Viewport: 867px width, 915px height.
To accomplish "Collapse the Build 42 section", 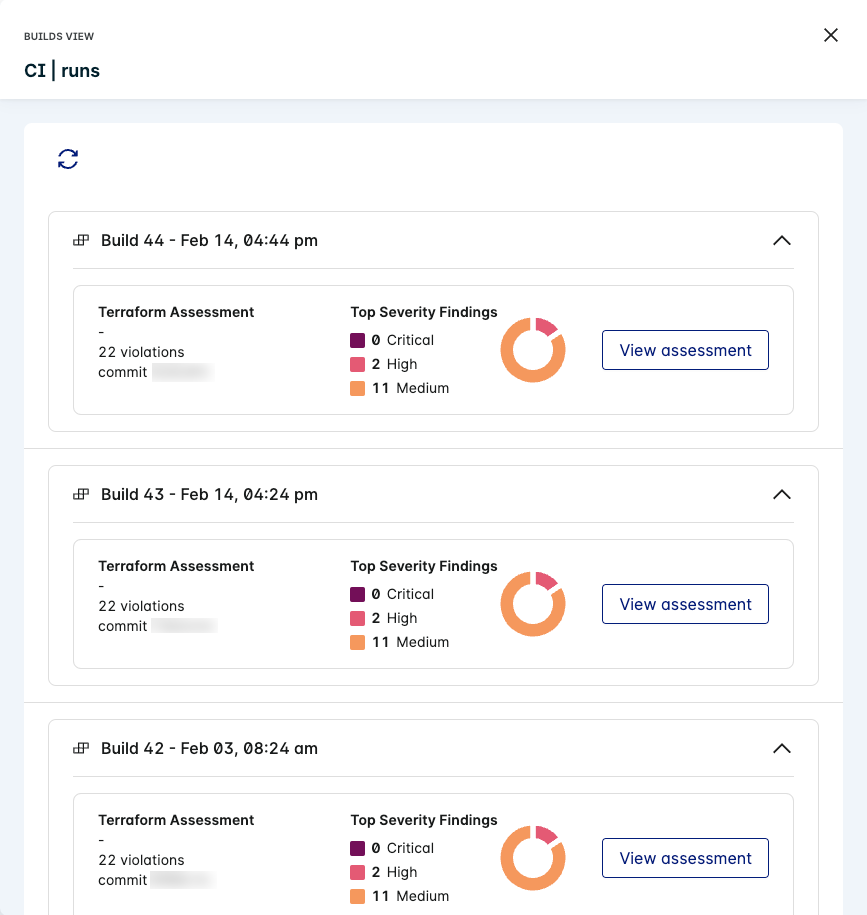I will tap(782, 749).
